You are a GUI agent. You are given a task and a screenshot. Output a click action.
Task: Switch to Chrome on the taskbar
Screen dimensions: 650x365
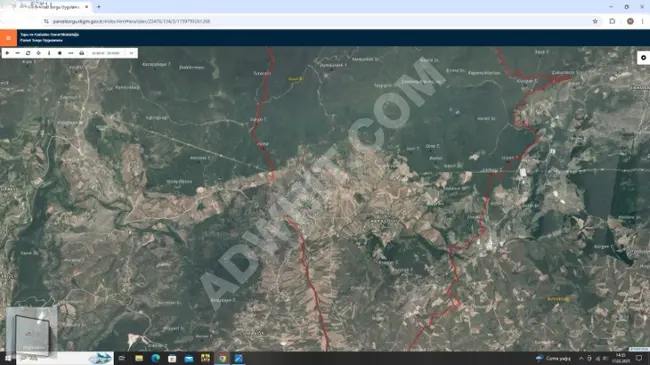(x=222, y=358)
